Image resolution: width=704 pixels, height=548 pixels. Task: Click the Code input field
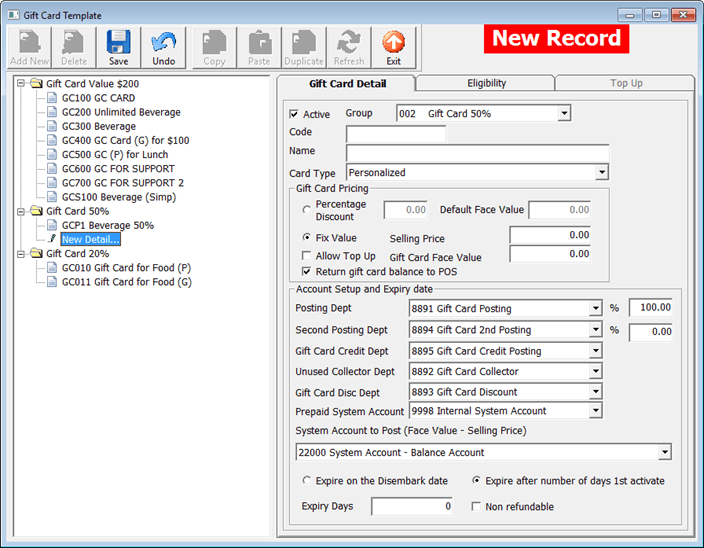[396, 134]
